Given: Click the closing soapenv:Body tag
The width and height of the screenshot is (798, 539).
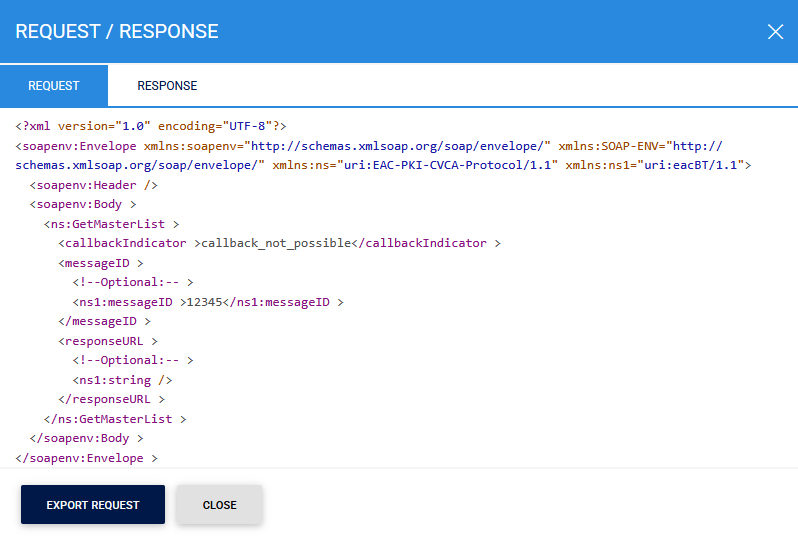Looking at the screenshot, I should point(87,438).
